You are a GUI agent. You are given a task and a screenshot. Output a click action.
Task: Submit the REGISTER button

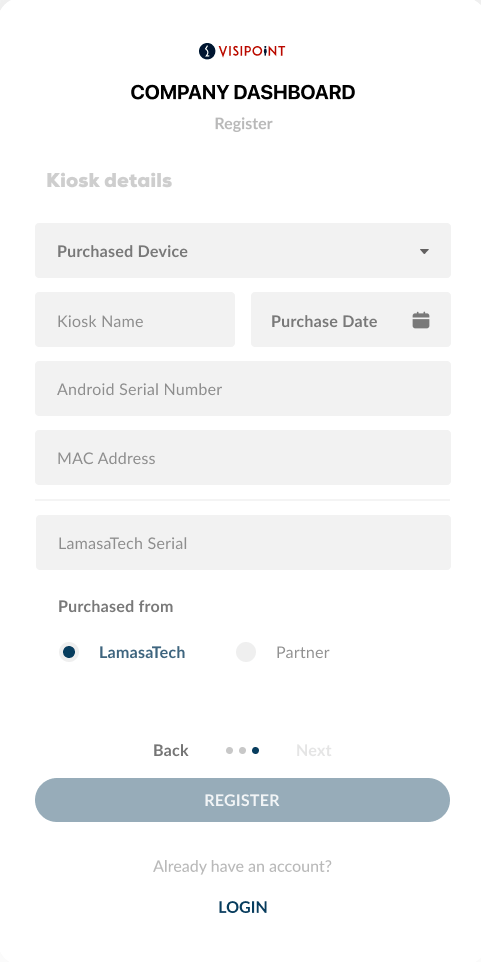click(242, 800)
